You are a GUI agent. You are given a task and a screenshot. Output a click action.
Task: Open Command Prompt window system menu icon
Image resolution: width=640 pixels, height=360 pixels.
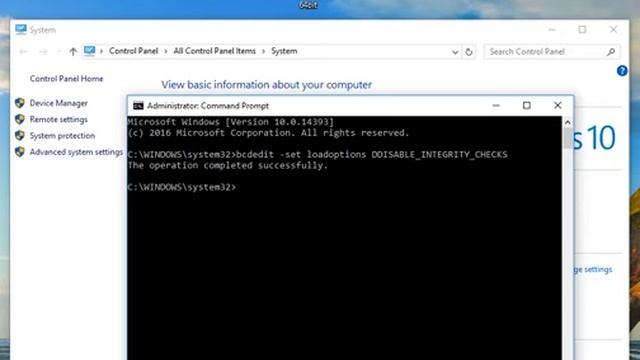pyautogui.click(x=138, y=106)
